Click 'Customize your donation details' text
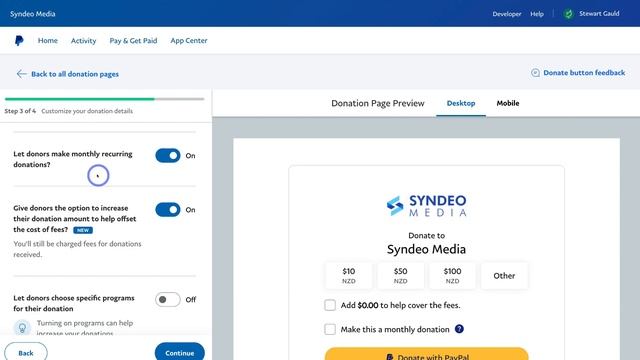The width and height of the screenshot is (640, 360). [x=87, y=111]
